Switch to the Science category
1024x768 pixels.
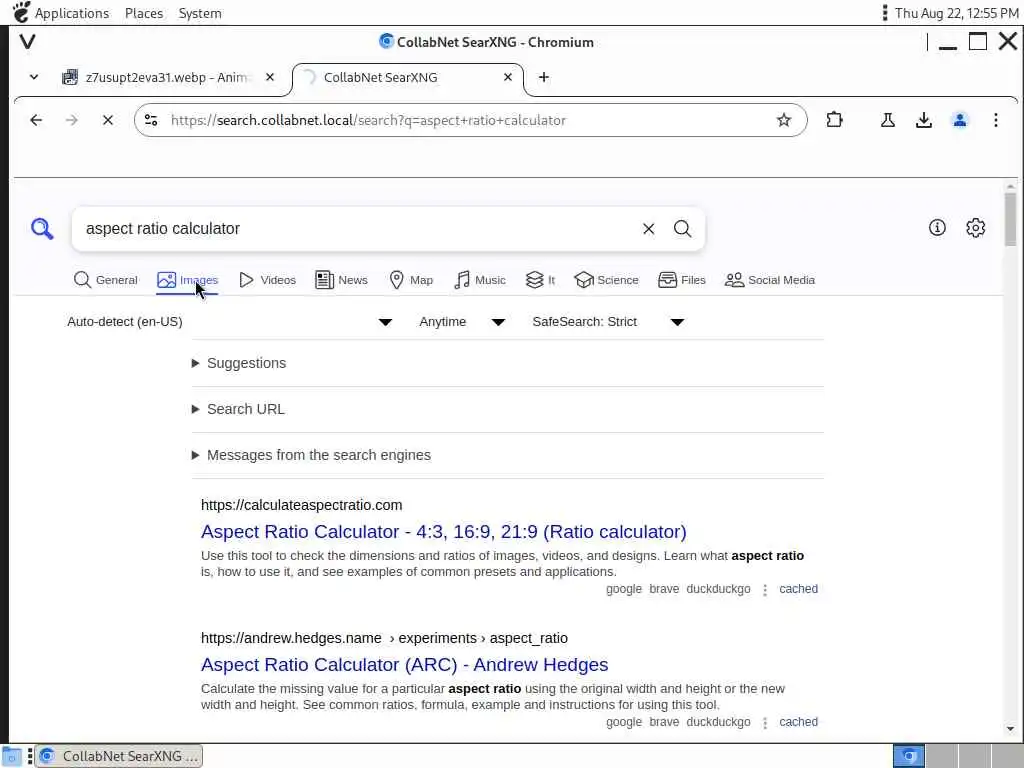pos(606,280)
